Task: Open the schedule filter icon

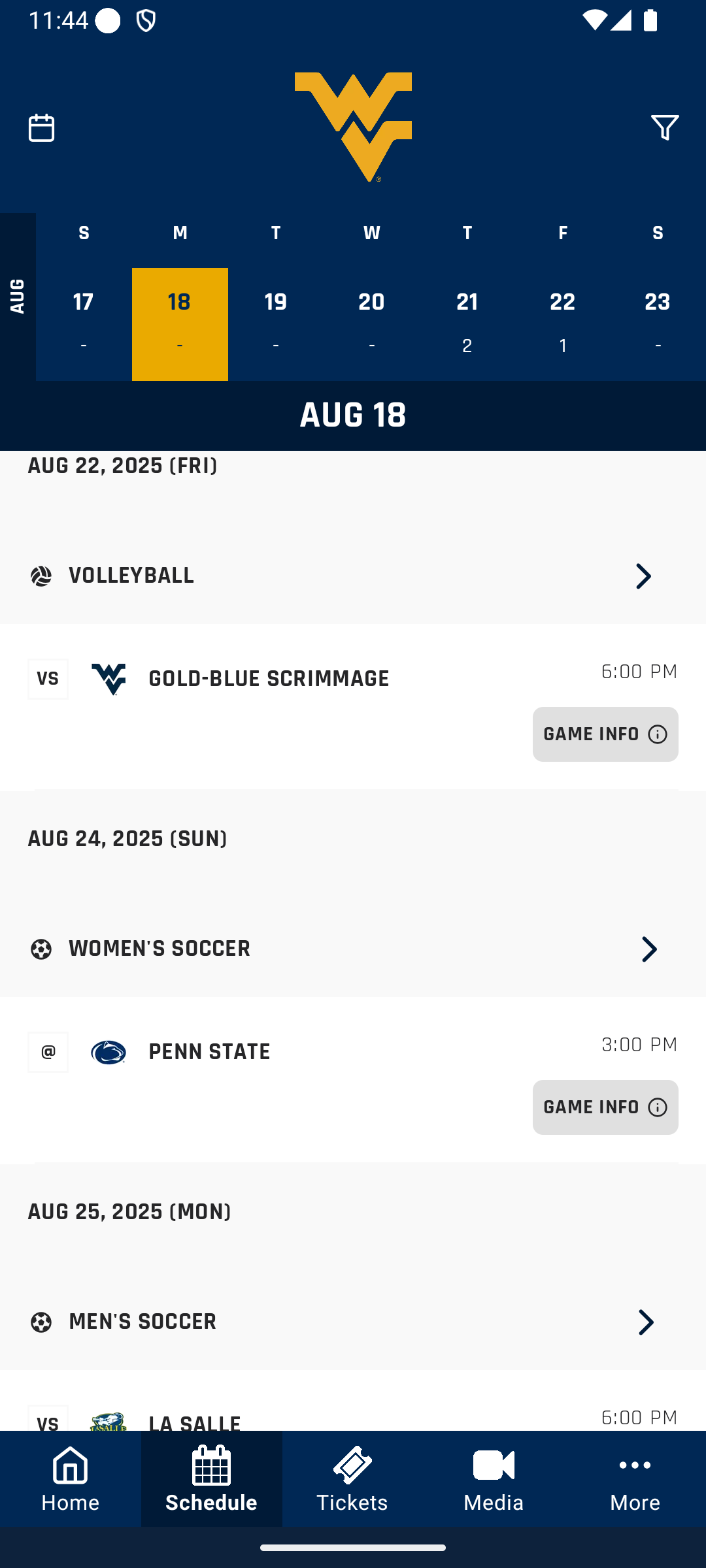Action: 665,127
